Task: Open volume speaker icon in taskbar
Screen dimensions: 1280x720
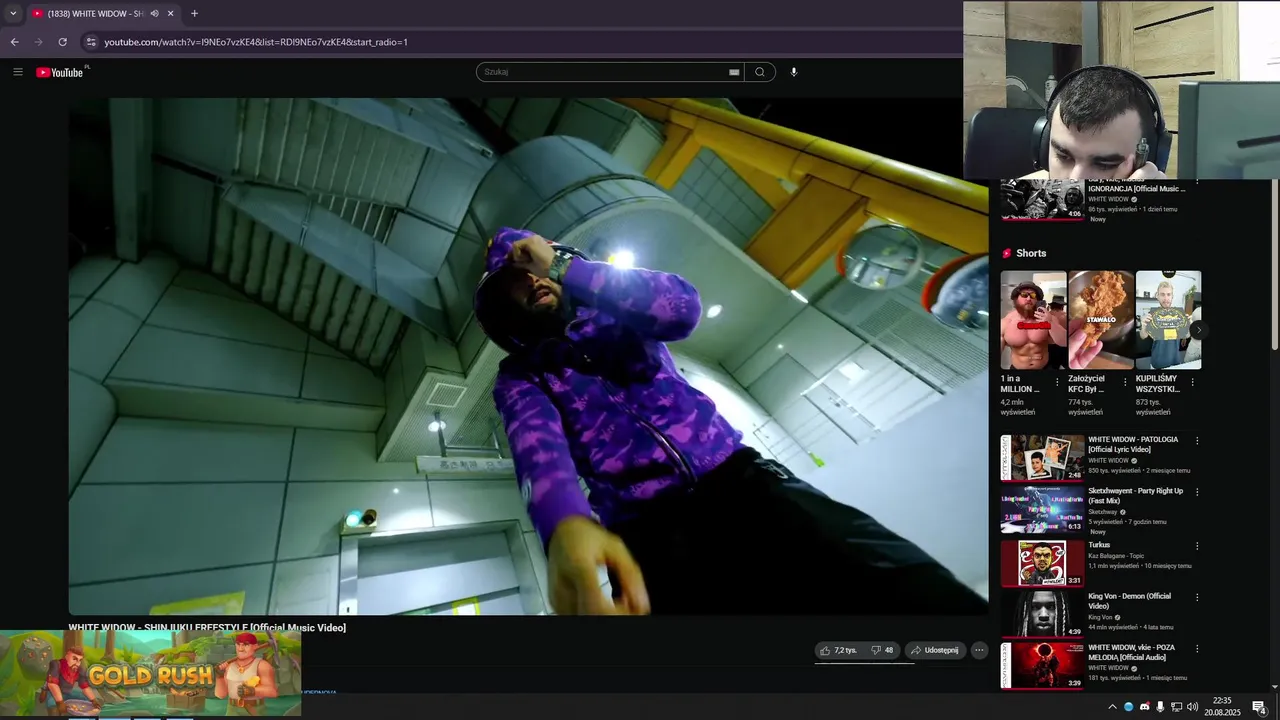Action: [x=1192, y=707]
